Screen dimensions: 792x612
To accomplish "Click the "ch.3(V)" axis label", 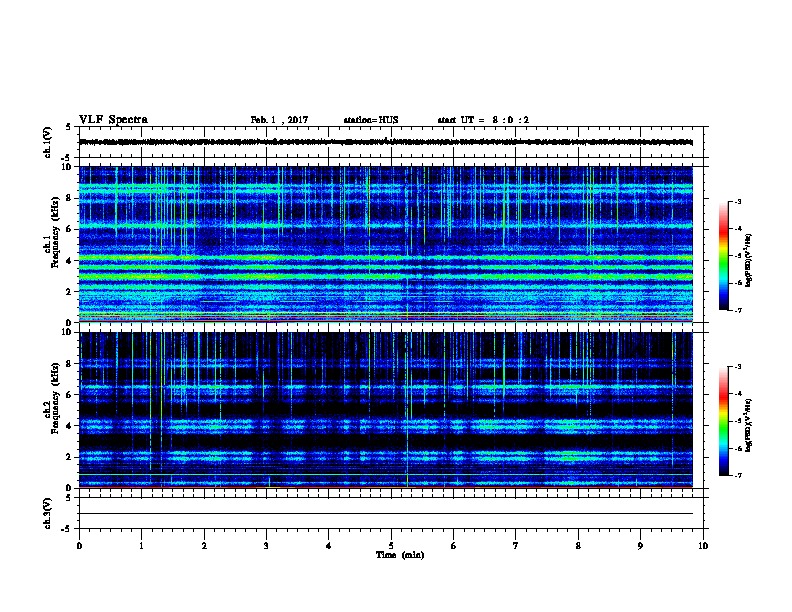I will pos(48,513).
